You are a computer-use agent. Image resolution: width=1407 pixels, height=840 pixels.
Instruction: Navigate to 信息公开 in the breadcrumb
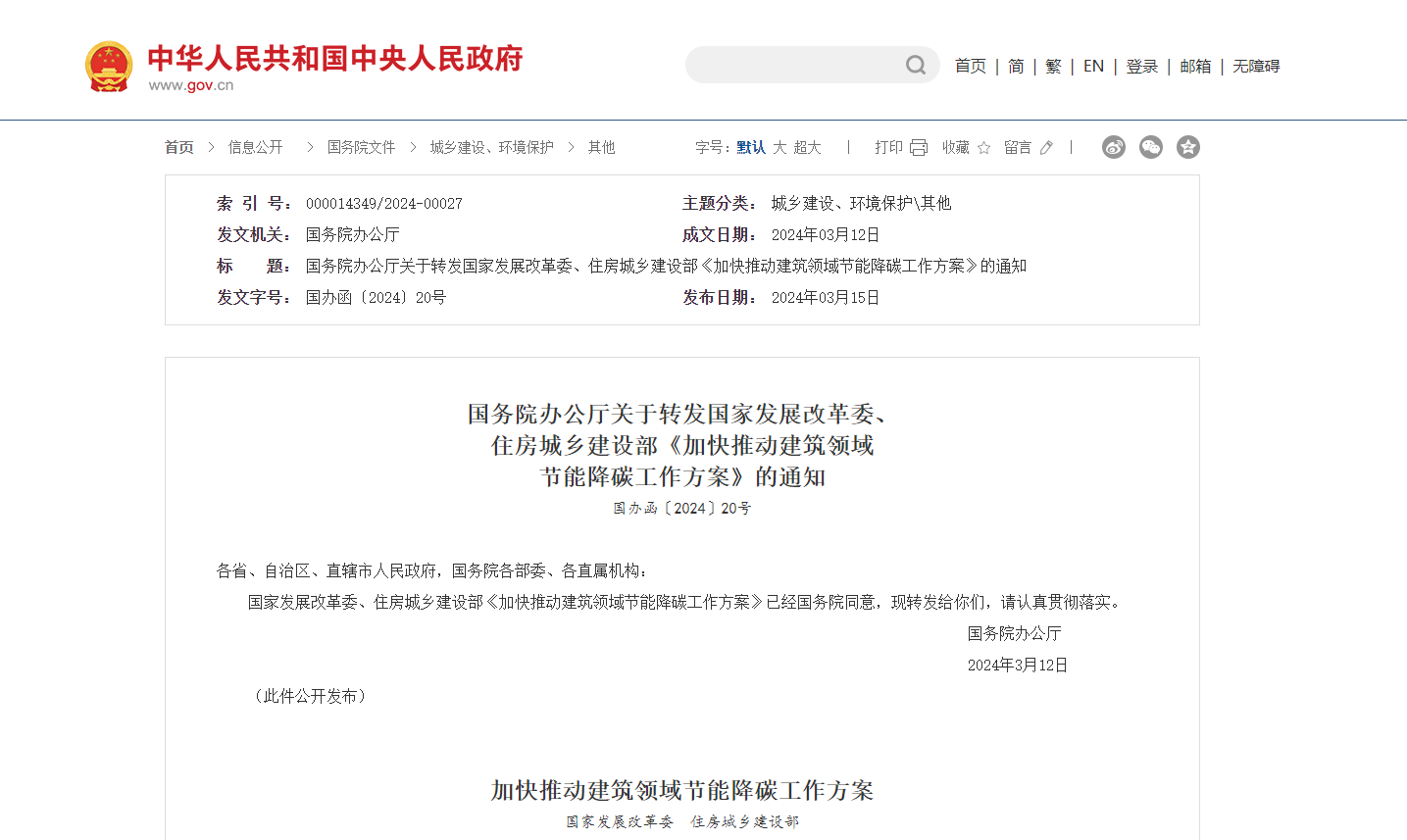pos(254,146)
